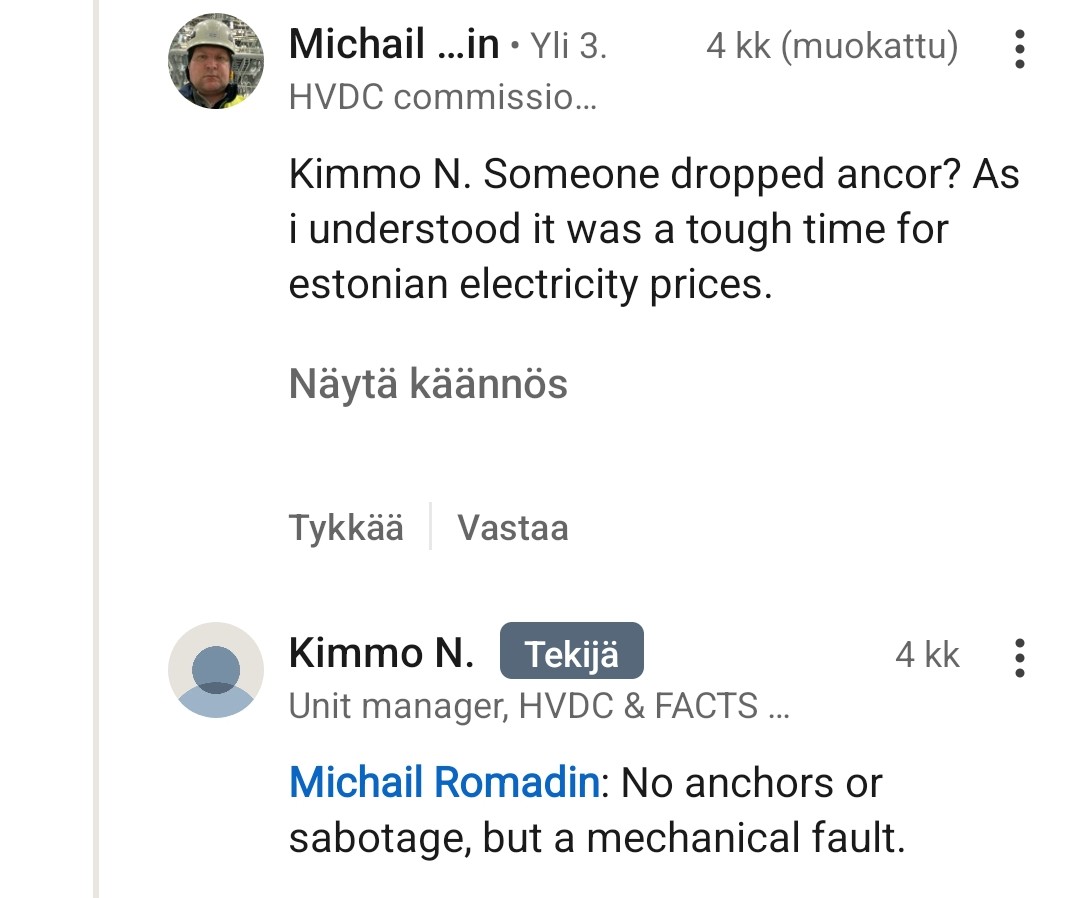The width and height of the screenshot is (1080, 898).
Task: Click the Yli 3. connection degree label
Action: pos(568,46)
